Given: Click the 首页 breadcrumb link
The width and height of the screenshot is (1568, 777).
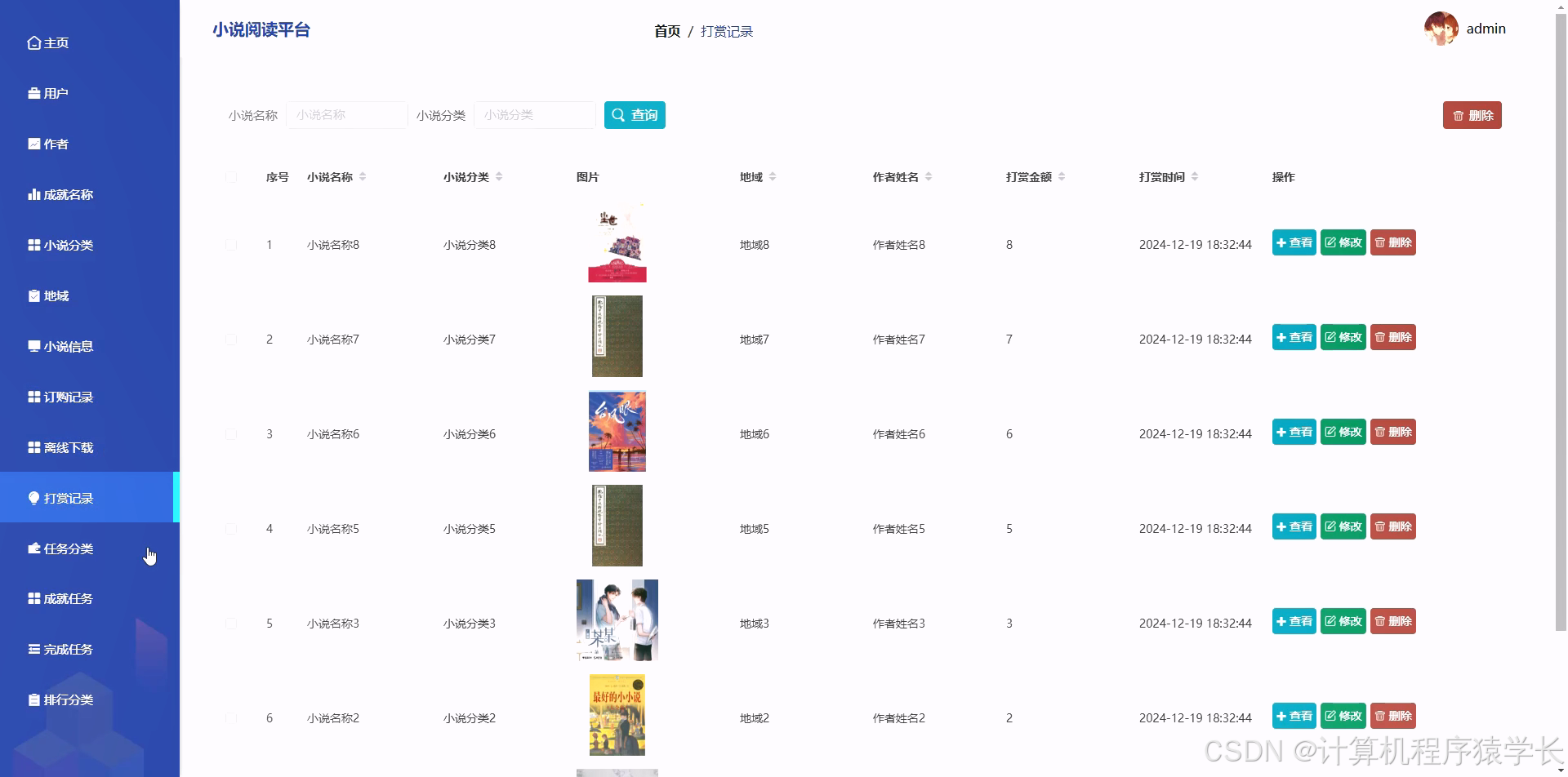Looking at the screenshot, I should (667, 31).
